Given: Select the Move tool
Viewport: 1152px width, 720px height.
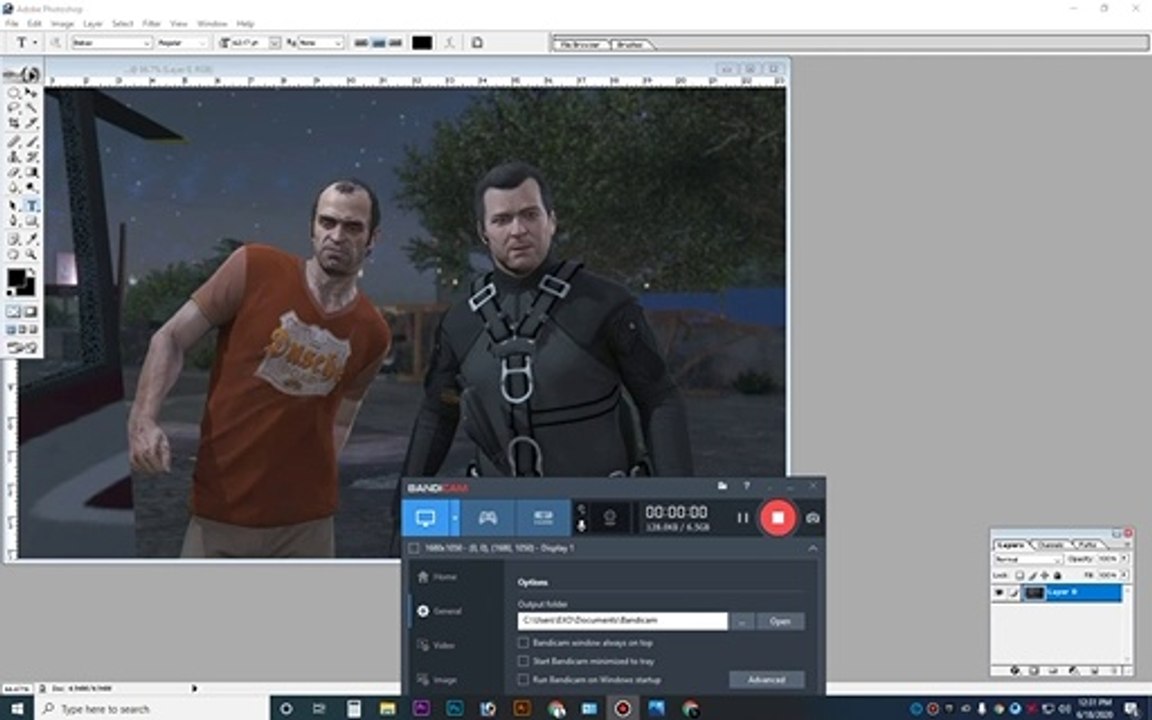Looking at the screenshot, I should pyautogui.click(x=31, y=93).
